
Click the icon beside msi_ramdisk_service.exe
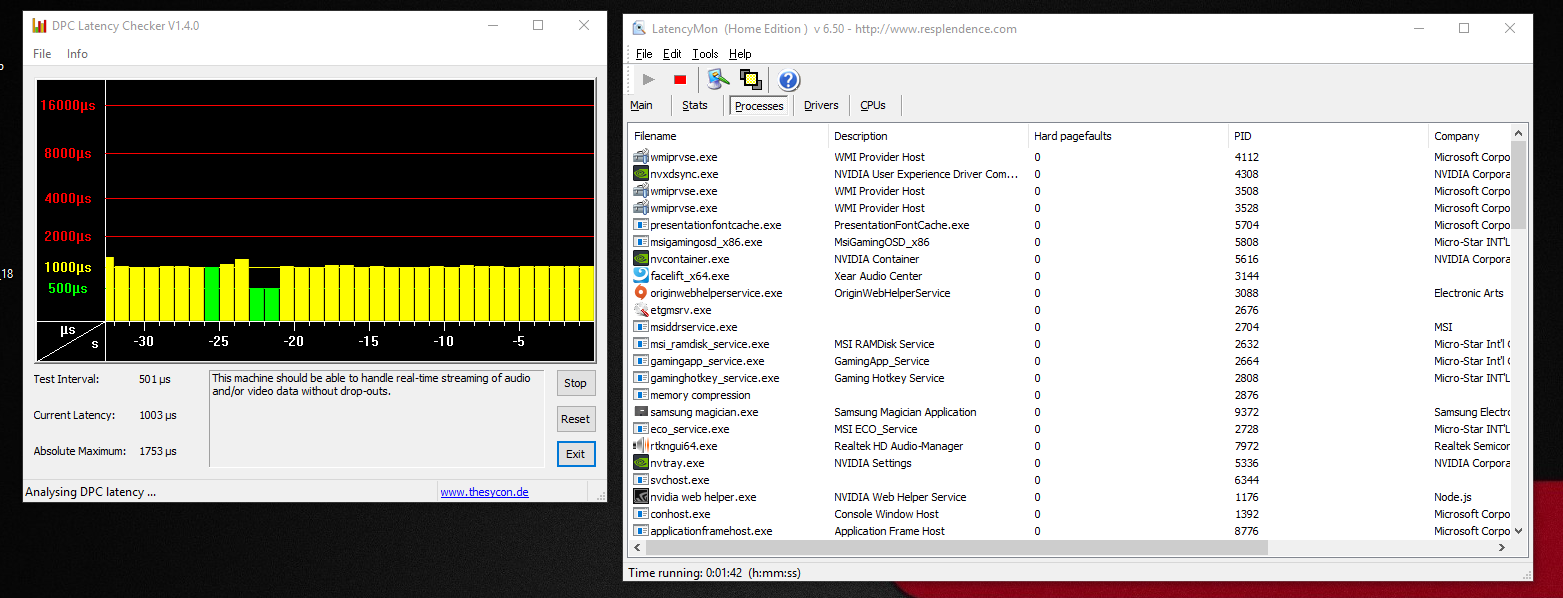[x=641, y=343]
